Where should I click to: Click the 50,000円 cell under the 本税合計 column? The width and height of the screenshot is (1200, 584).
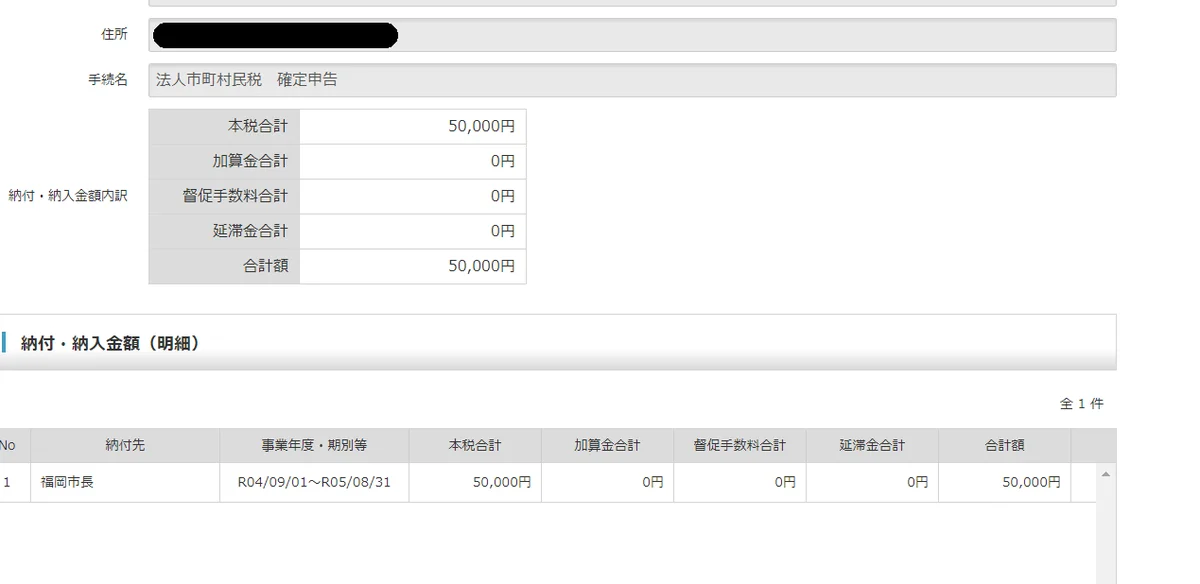point(475,482)
